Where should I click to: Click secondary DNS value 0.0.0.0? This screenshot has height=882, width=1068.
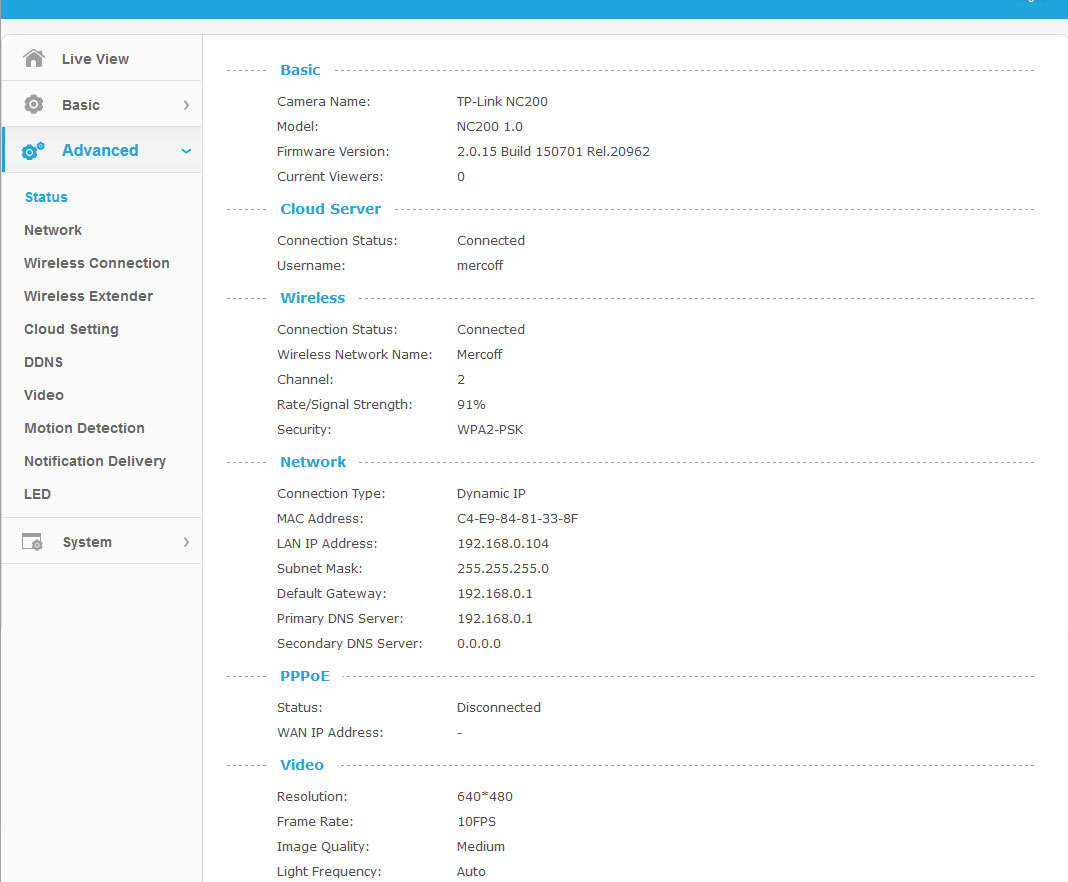tap(479, 644)
